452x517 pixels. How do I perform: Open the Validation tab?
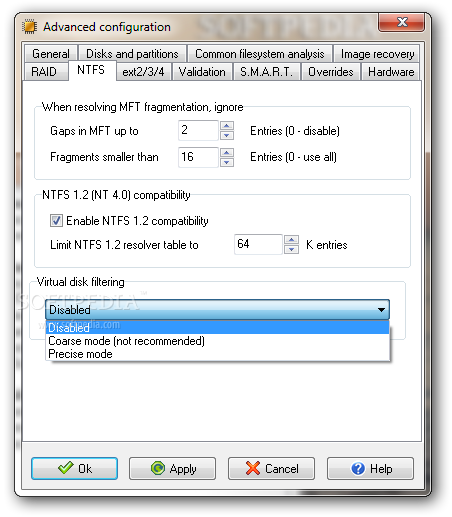coord(202,72)
